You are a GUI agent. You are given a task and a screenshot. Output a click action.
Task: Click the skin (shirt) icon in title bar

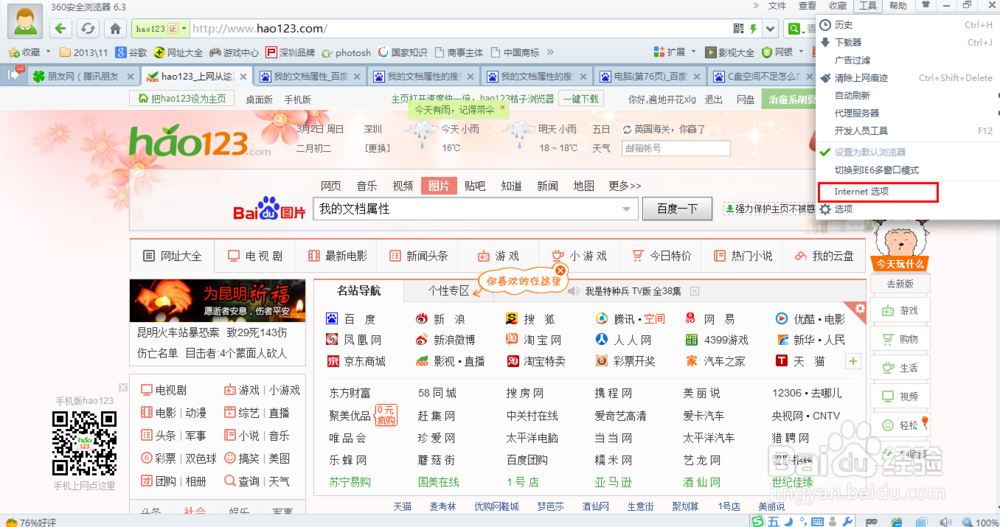point(925,6)
